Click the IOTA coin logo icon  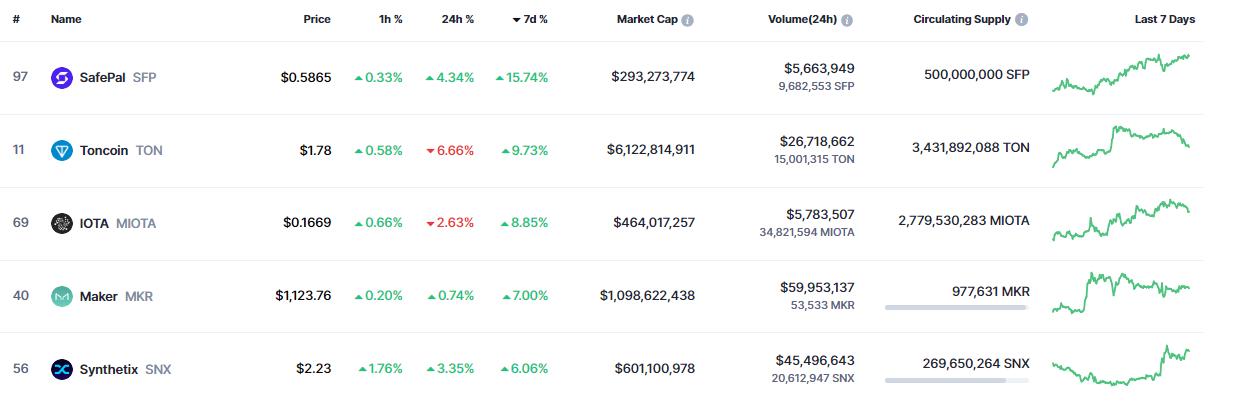pos(62,223)
